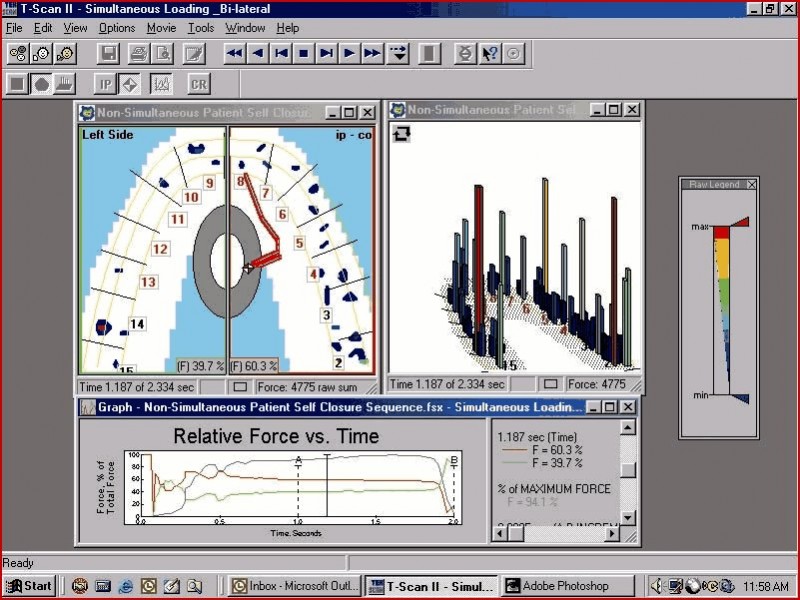Toggle the 3D columns view button
This screenshot has width=800, height=600.
[x=65, y=84]
